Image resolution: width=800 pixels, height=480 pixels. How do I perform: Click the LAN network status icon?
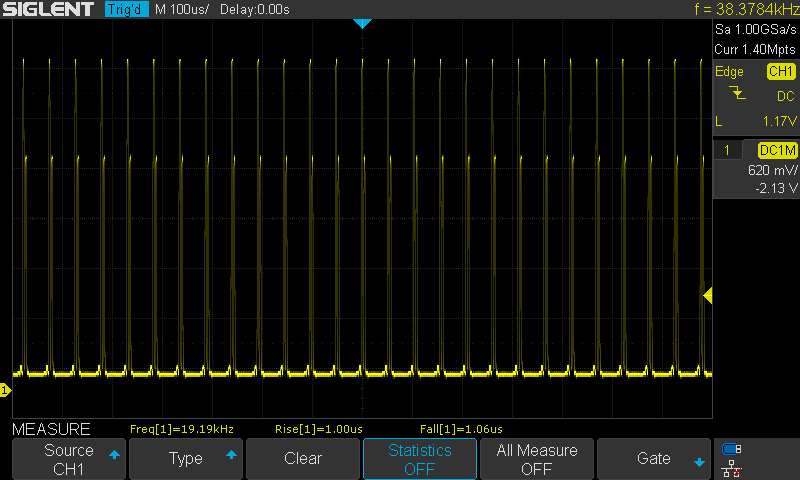(732, 468)
